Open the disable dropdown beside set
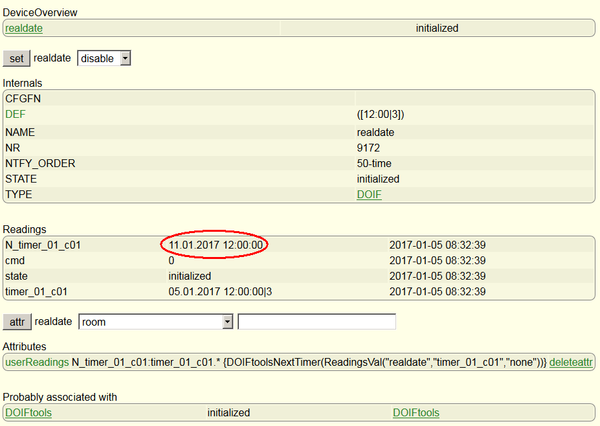Image resolution: width=600 pixels, height=426 pixels. tap(104, 58)
